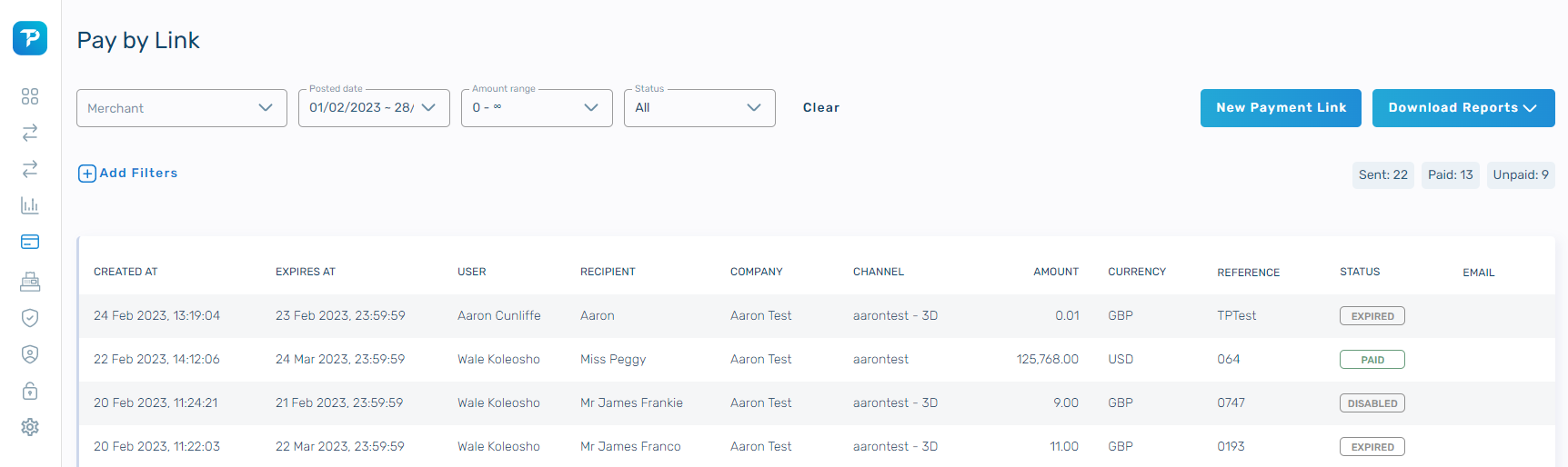Open Download Reports menu
This screenshot has height=467, width=1568.
point(1463,108)
